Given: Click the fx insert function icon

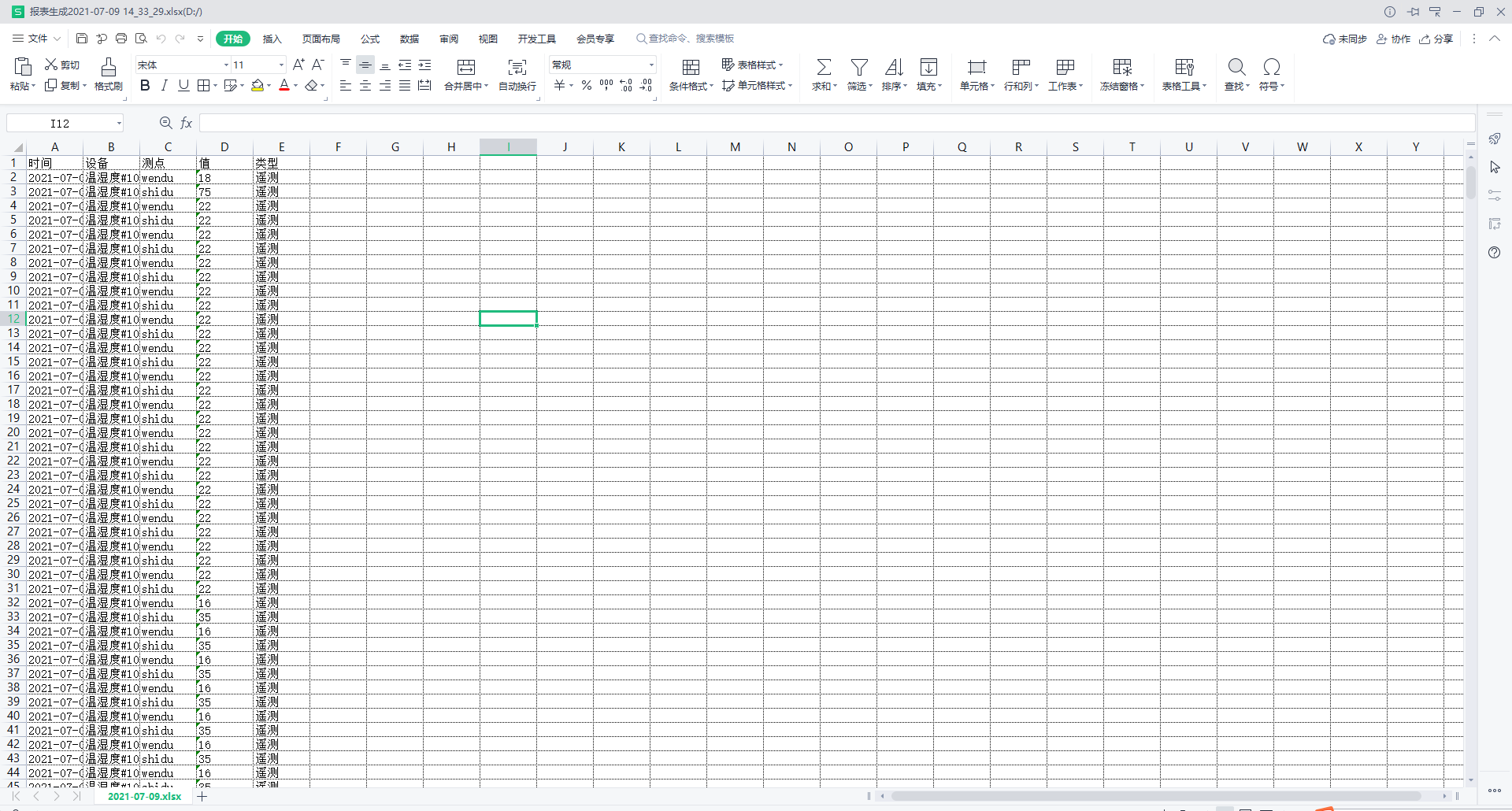Looking at the screenshot, I should tap(187, 123).
